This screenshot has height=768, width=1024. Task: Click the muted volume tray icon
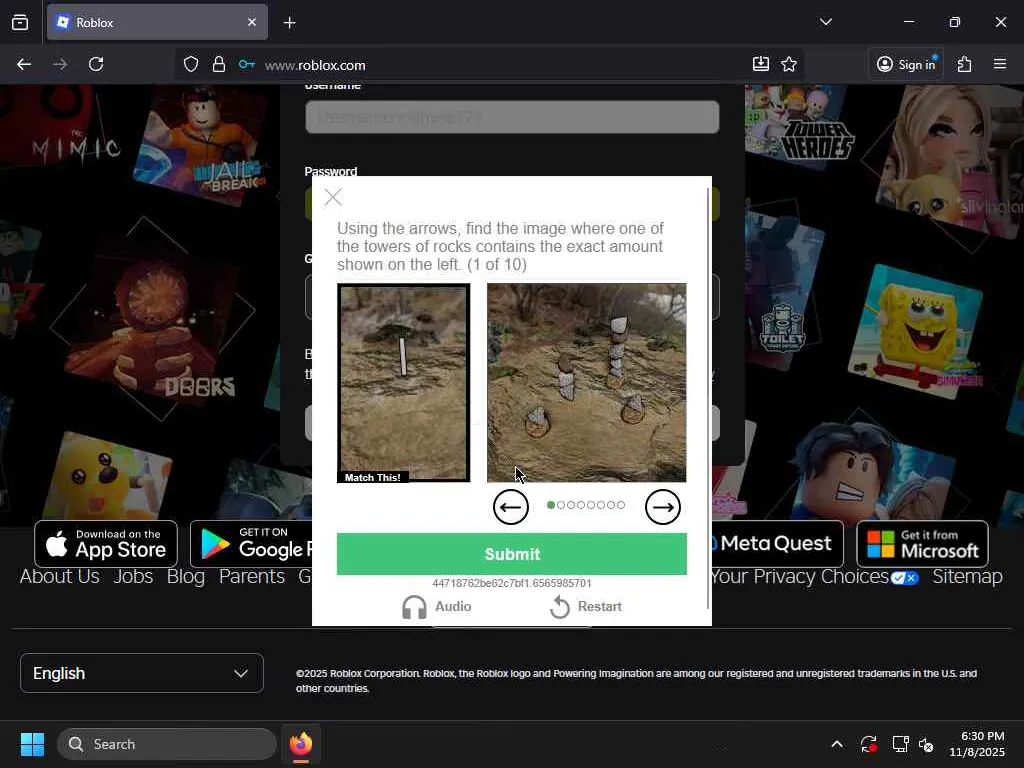(x=926, y=744)
